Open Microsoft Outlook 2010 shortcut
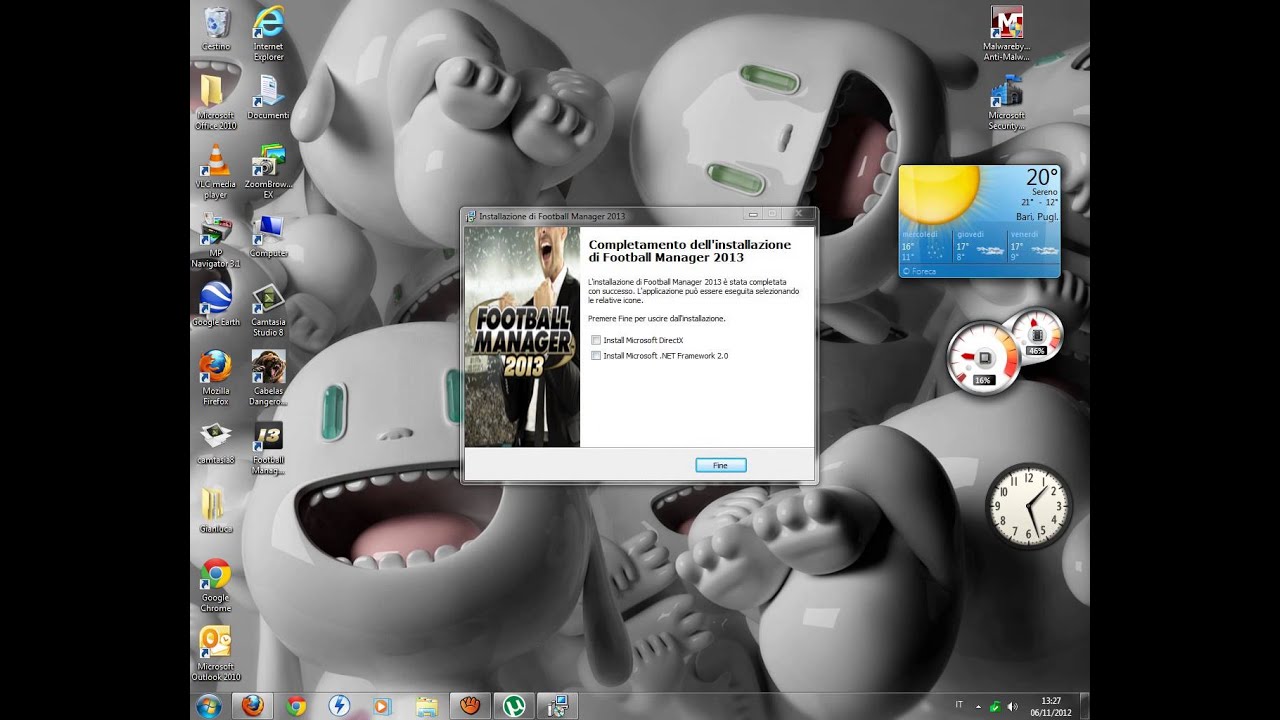 click(x=215, y=653)
